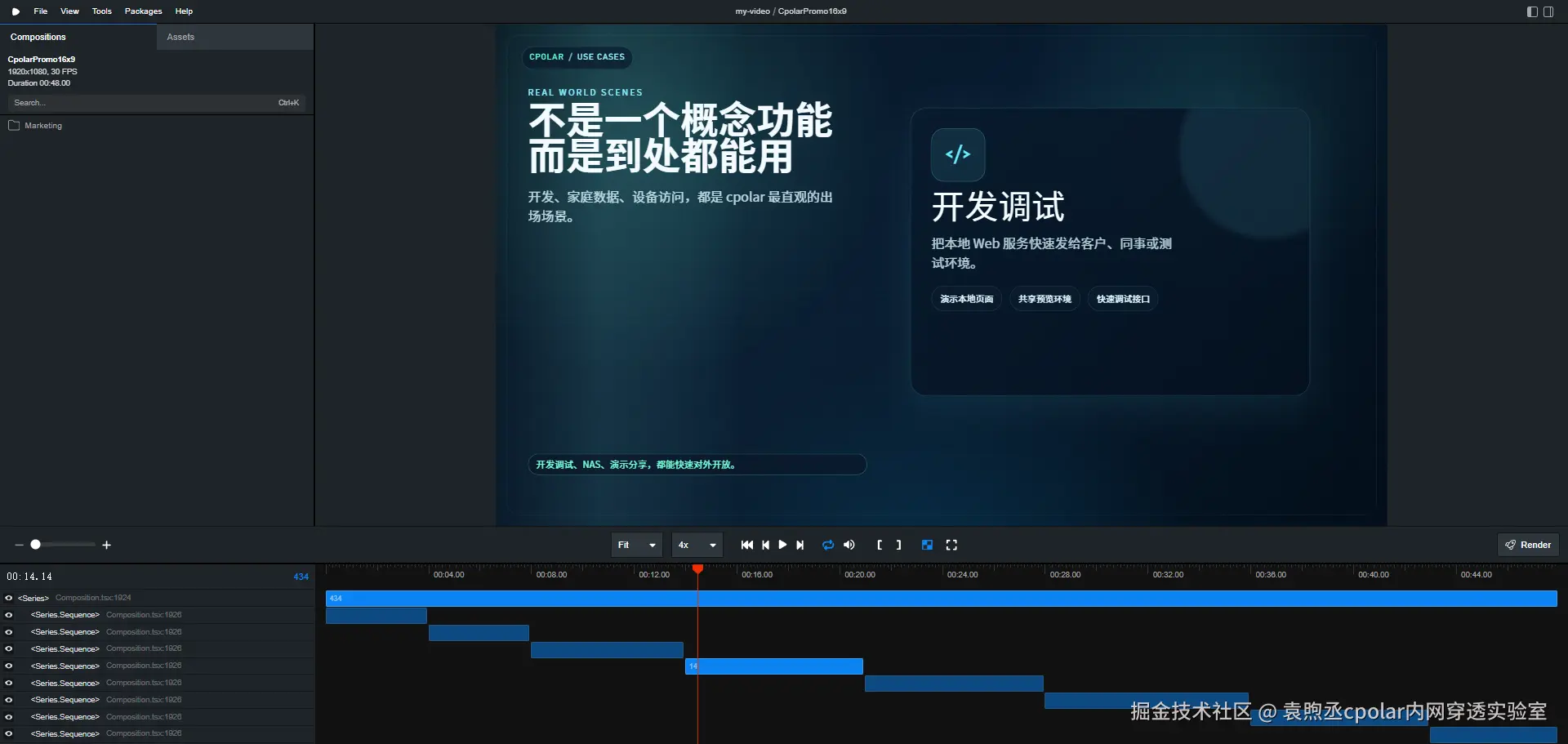
Task: Toggle the checkerboard transparency background
Action: coord(927,545)
